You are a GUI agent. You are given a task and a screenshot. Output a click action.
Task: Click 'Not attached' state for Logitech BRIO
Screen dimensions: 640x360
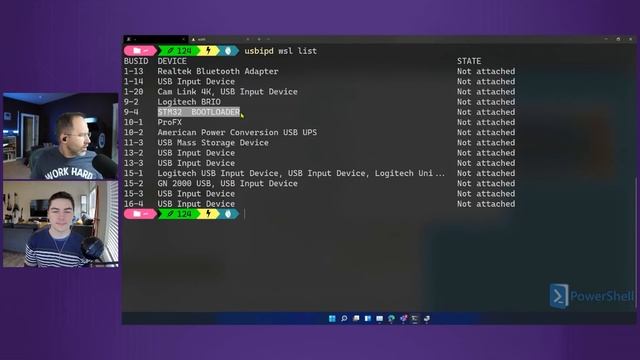[x=486, y=102]
